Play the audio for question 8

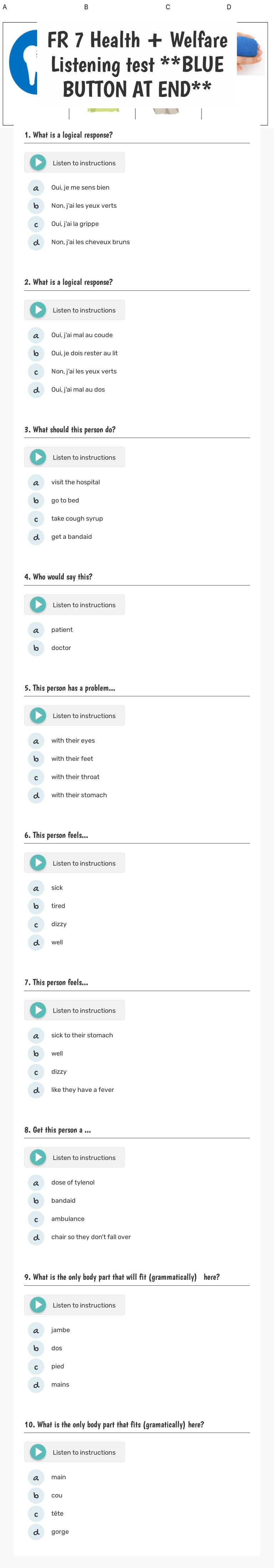39,1157
